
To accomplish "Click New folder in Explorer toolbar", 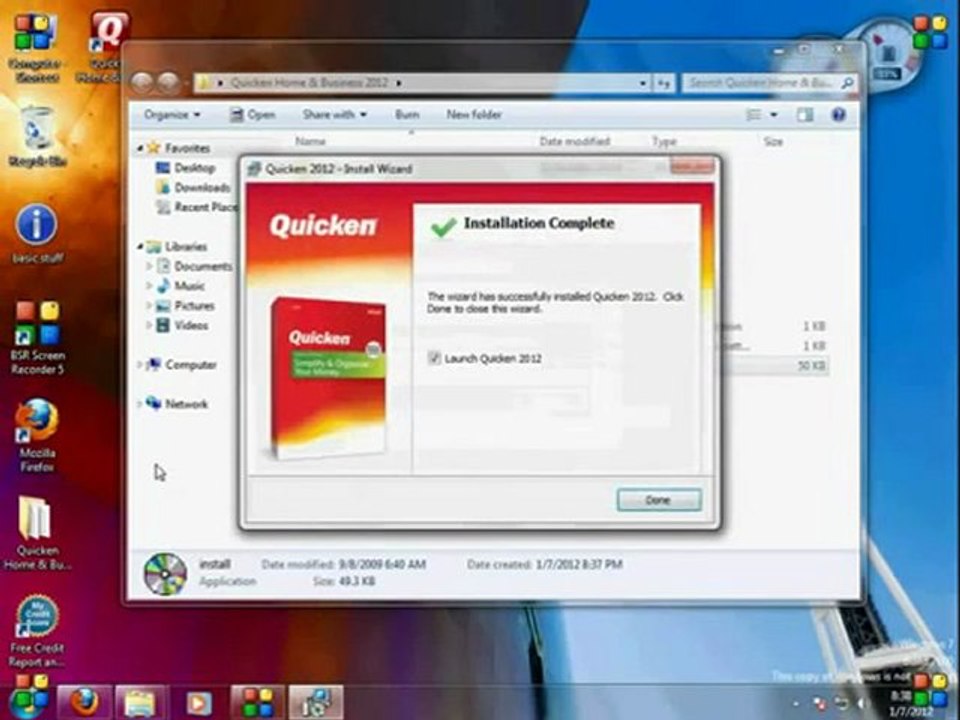I will (474, 114).
